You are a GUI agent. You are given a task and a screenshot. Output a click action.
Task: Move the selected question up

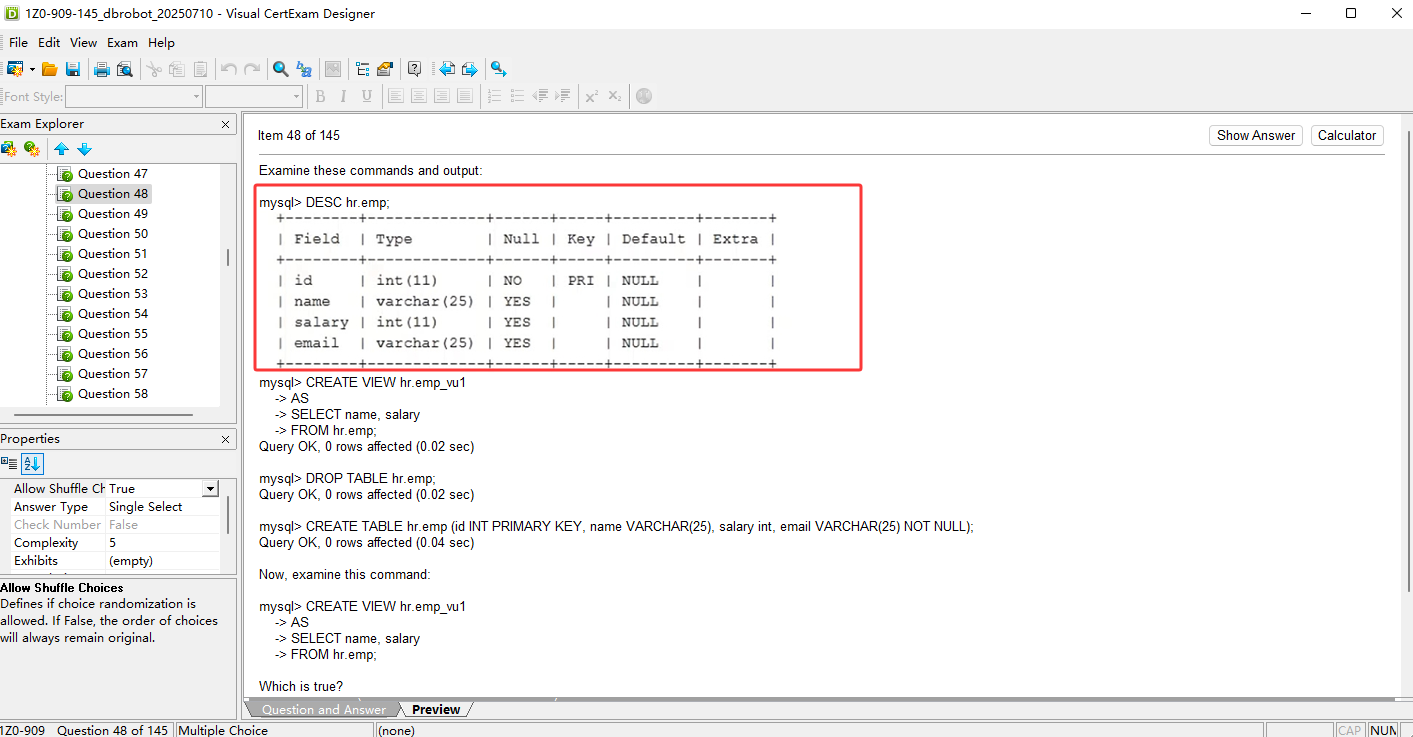62,148
